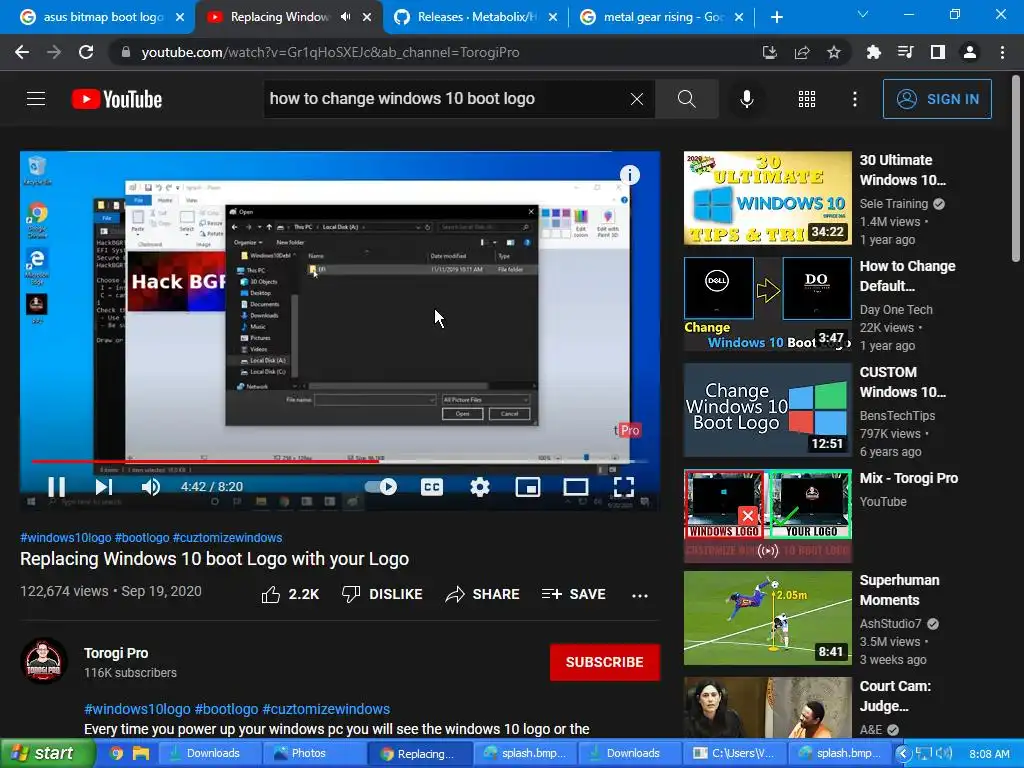
Task: Toggle closed captions CC
Action: 432,487
